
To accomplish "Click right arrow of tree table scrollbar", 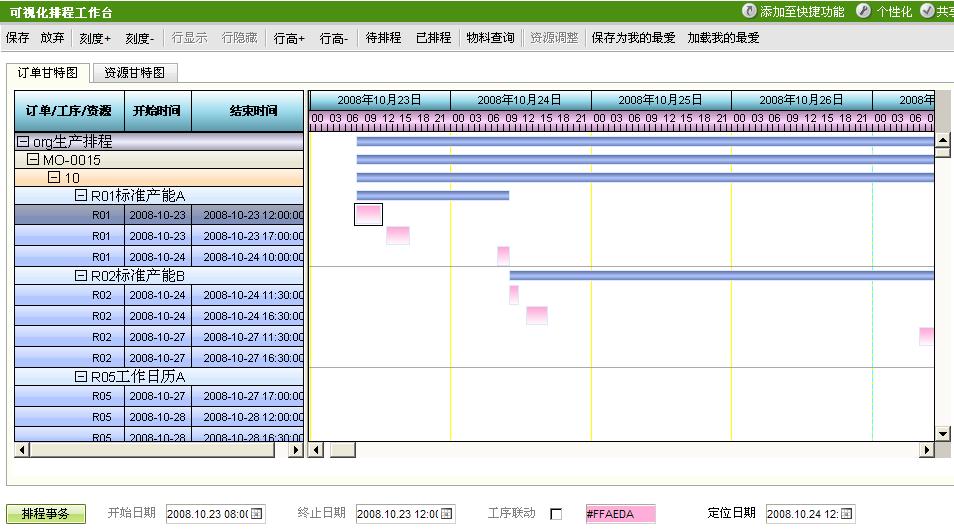I will (x=296, y=450).
